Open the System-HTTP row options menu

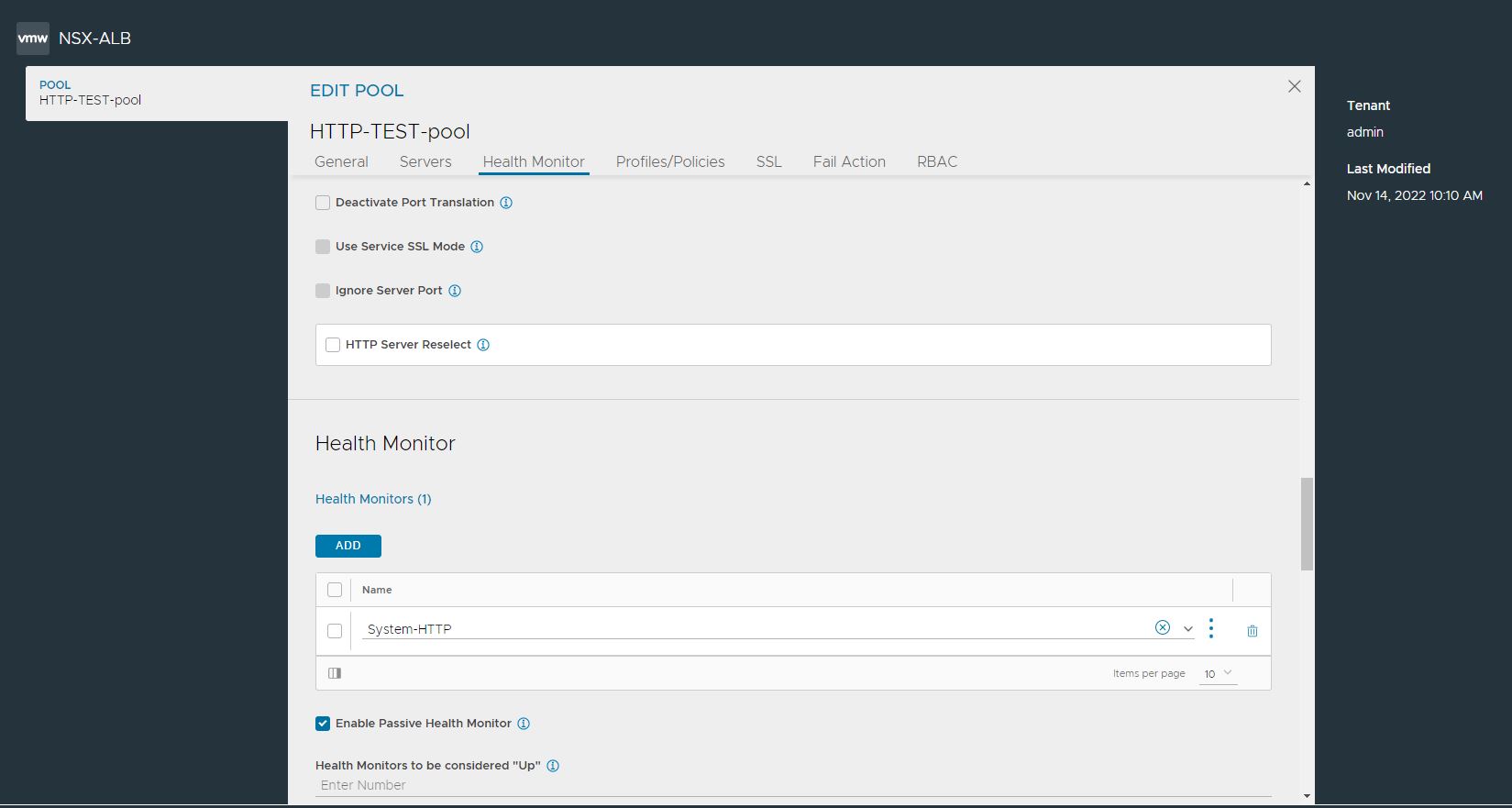[1211, 628]
